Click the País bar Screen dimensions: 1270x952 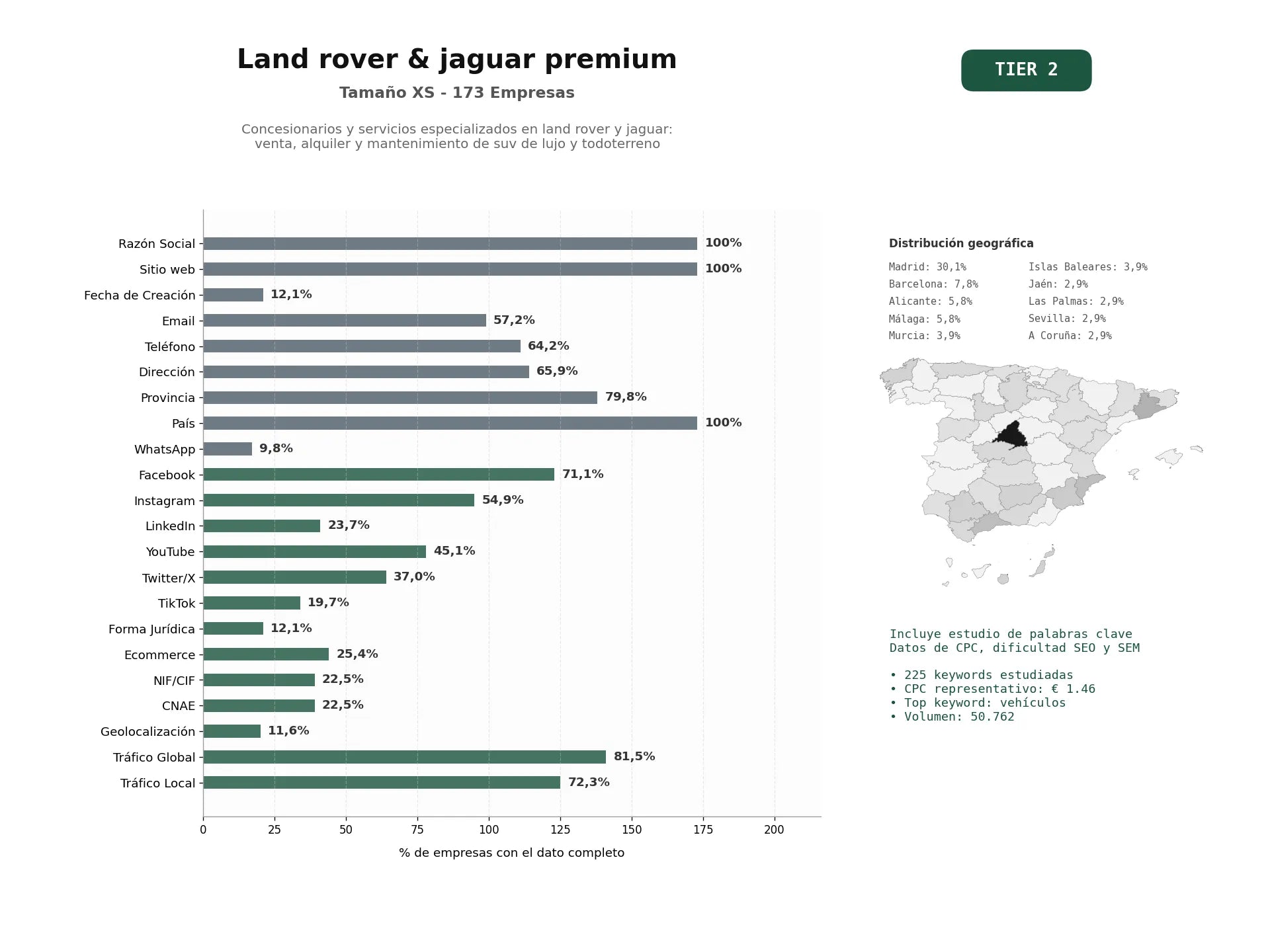pyautogui.click(x=450, y=423)
